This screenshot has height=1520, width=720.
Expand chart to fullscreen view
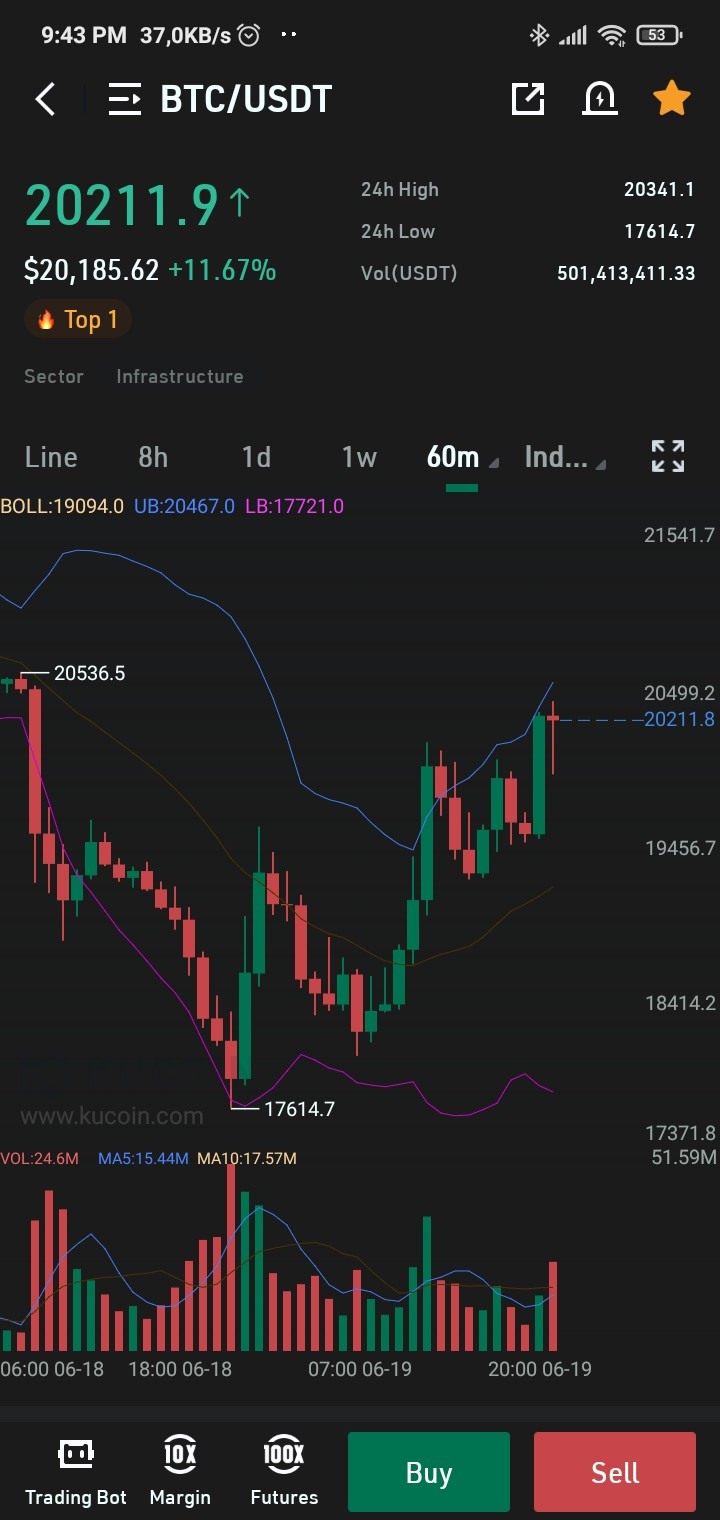coord(668,456)
